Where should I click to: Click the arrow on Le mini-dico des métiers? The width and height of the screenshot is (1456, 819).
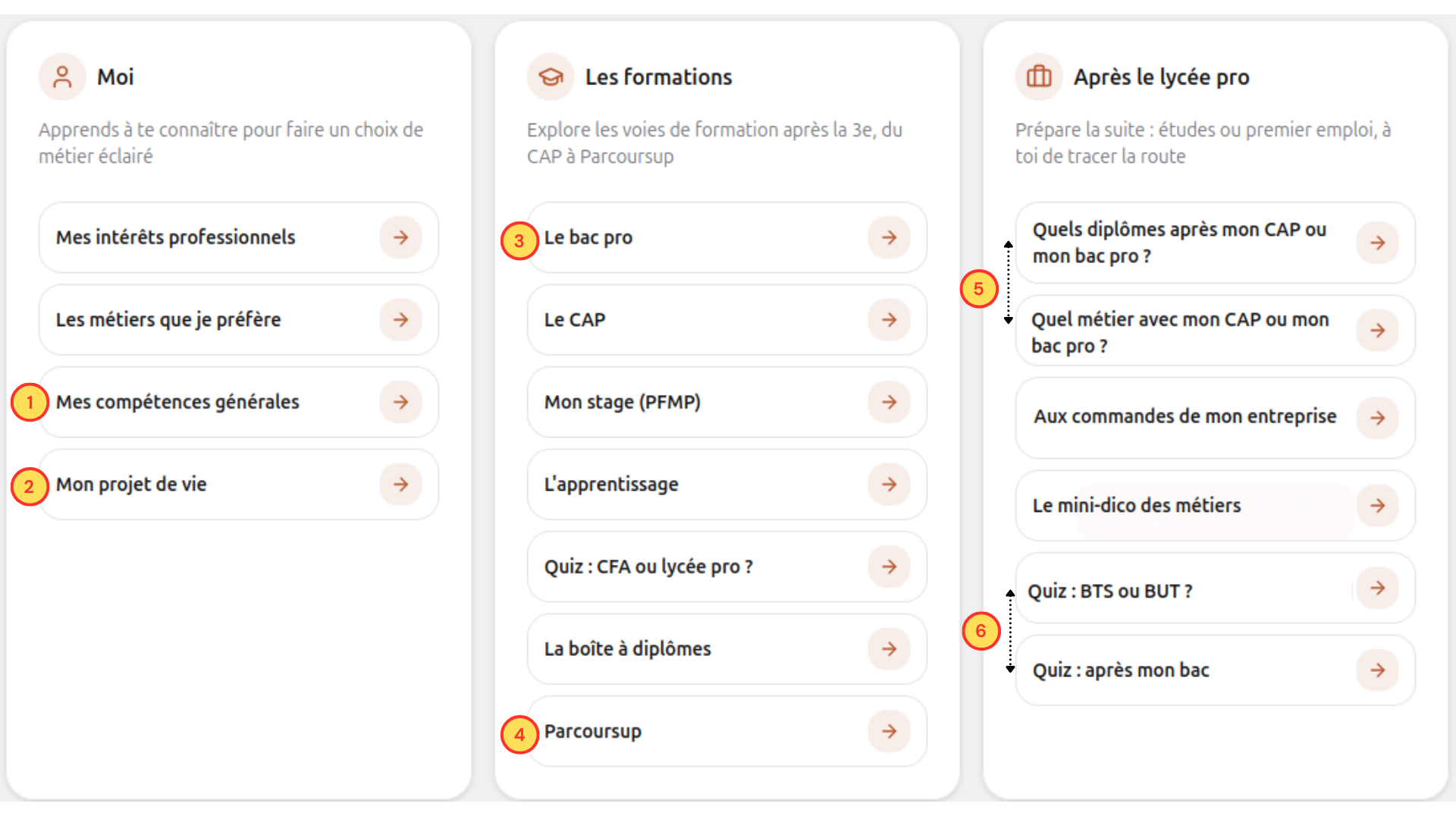coord(1377,505)
